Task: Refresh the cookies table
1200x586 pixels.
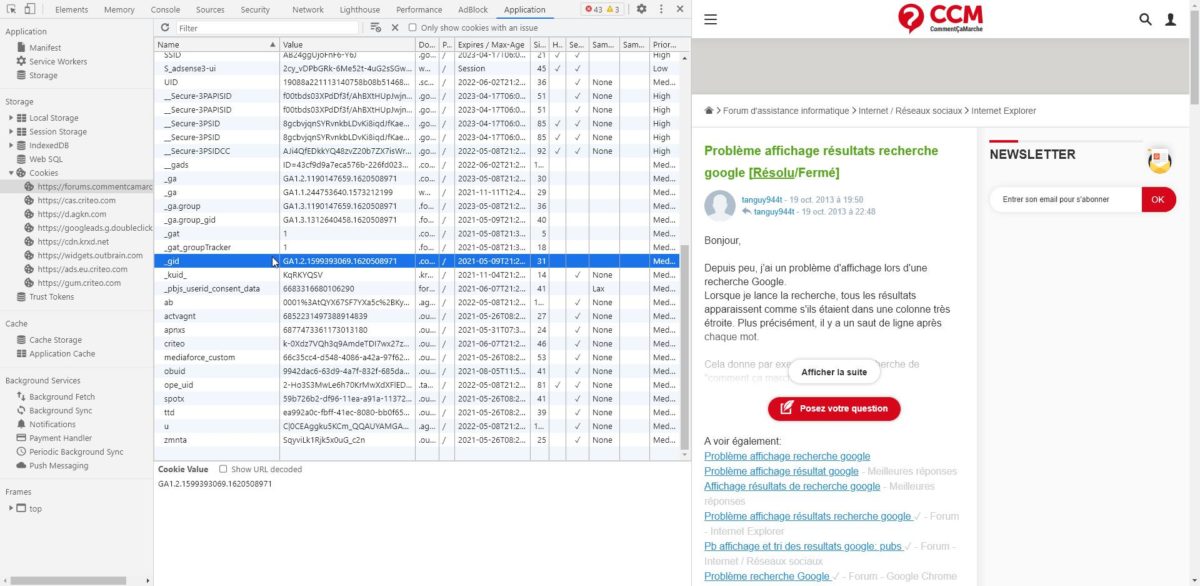Action: 165,28
